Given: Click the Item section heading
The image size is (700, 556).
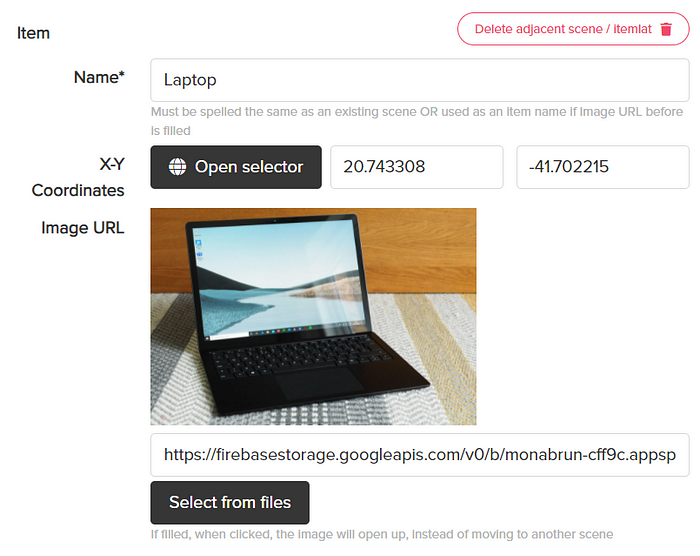Looking at the screenshot, I should click(x=33, y=33).
